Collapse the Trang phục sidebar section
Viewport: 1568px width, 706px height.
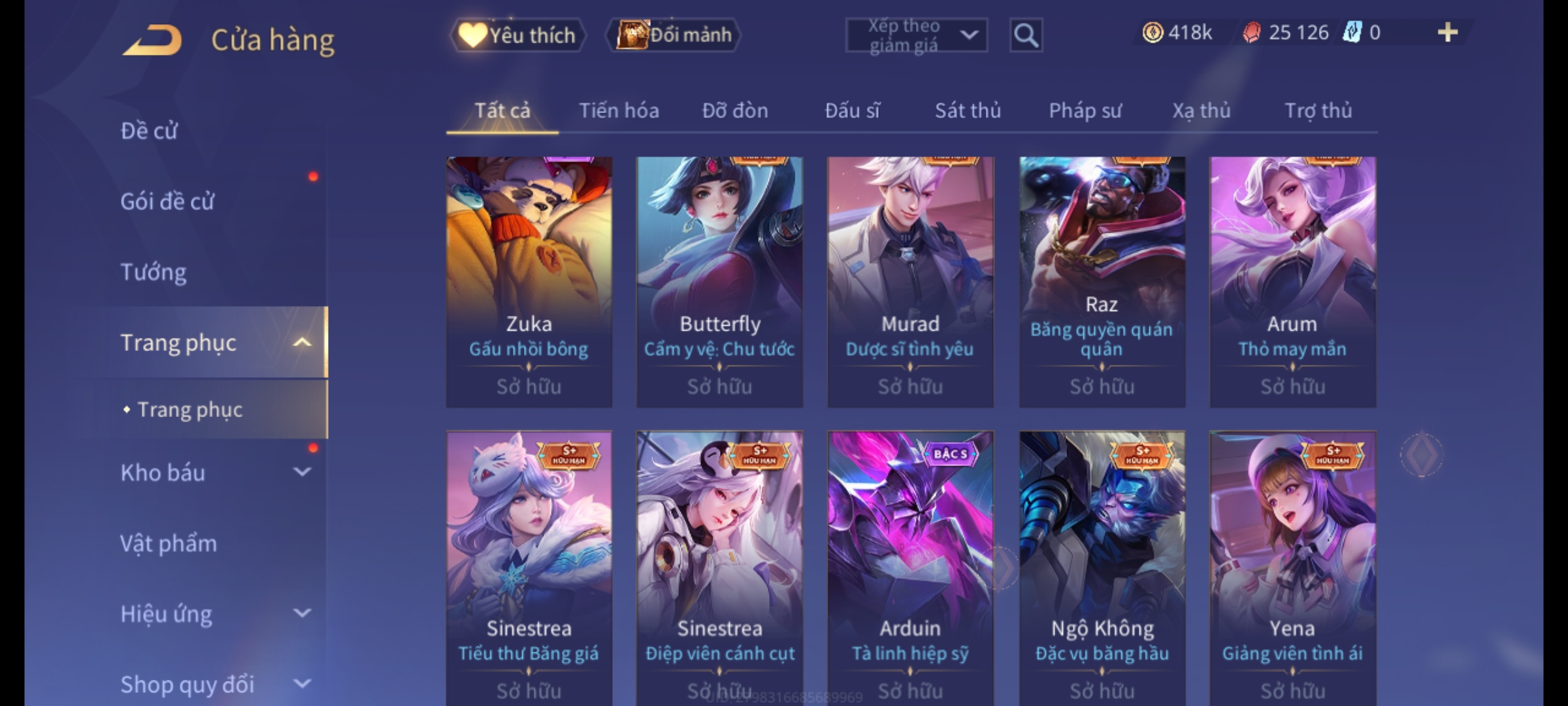[x=302, y=343]
